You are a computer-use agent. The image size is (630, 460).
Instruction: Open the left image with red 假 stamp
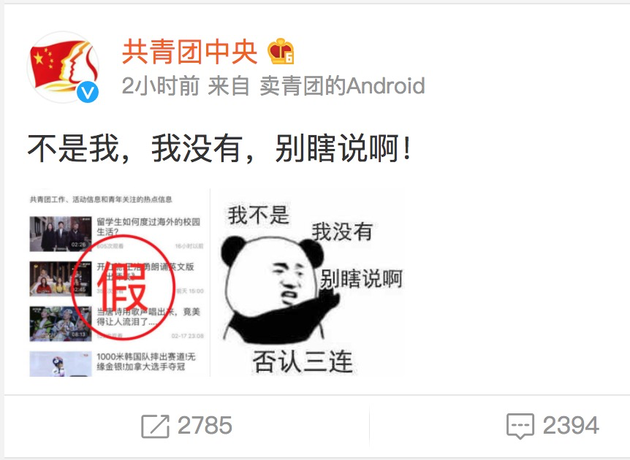[x=118, y=283]
